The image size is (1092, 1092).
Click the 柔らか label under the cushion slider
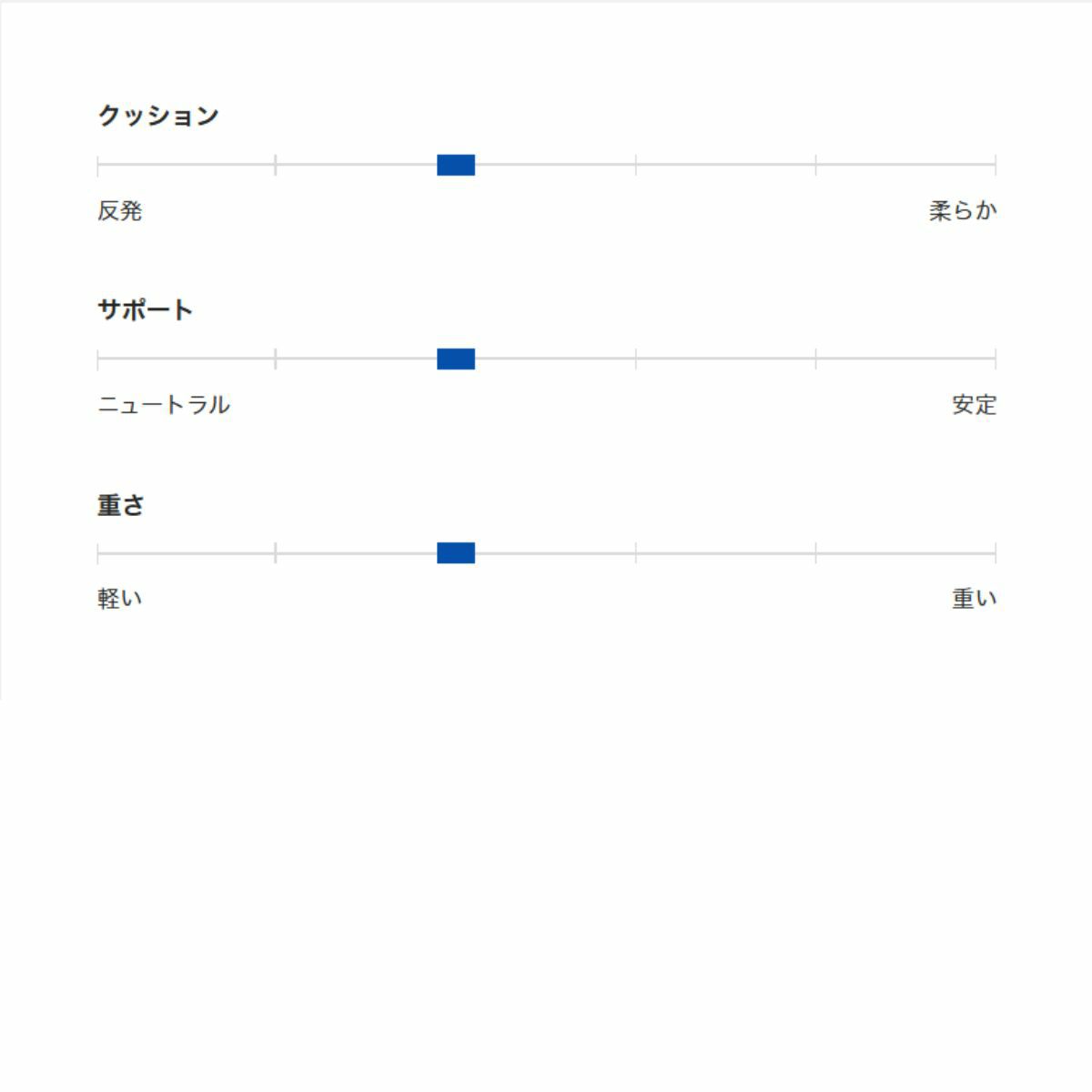[x=963, y=211]
